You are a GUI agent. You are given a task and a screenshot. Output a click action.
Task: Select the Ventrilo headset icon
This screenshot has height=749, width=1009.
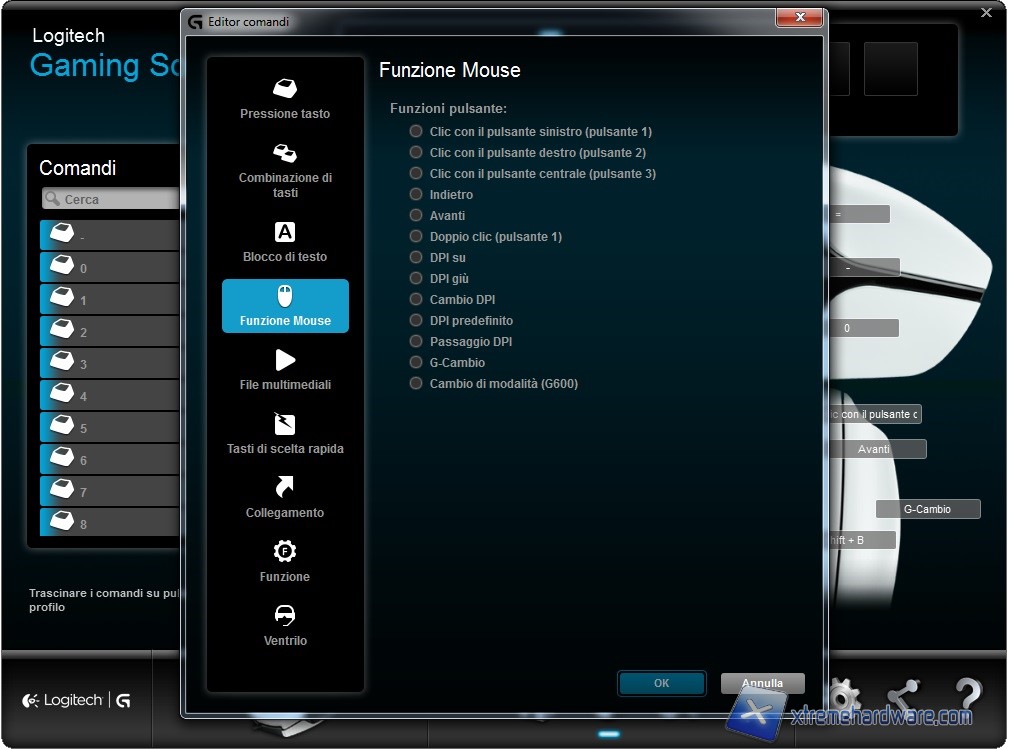pyautogui.click(x=285, y=615)
